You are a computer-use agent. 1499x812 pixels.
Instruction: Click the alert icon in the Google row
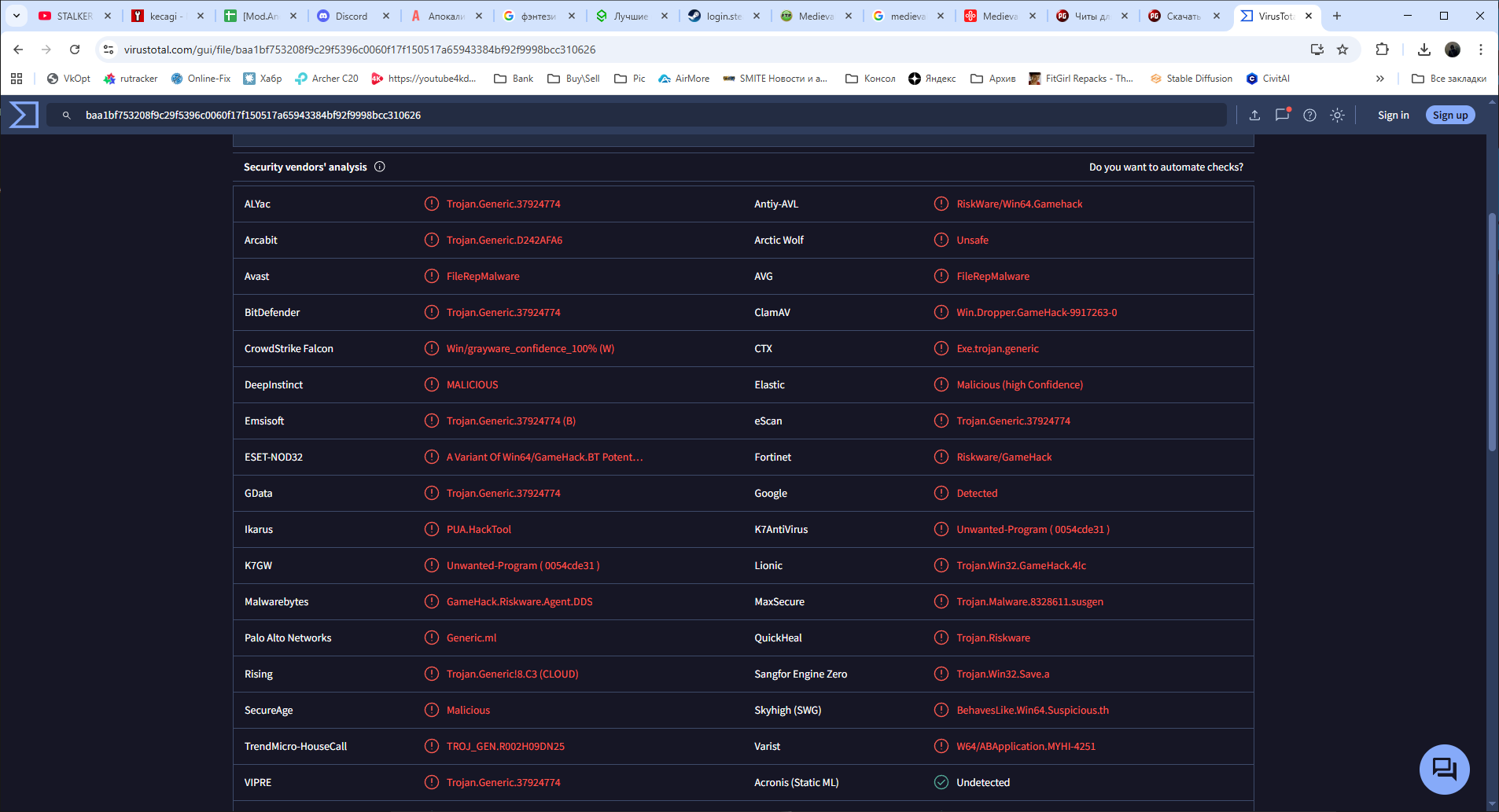[x=941, y=493]
